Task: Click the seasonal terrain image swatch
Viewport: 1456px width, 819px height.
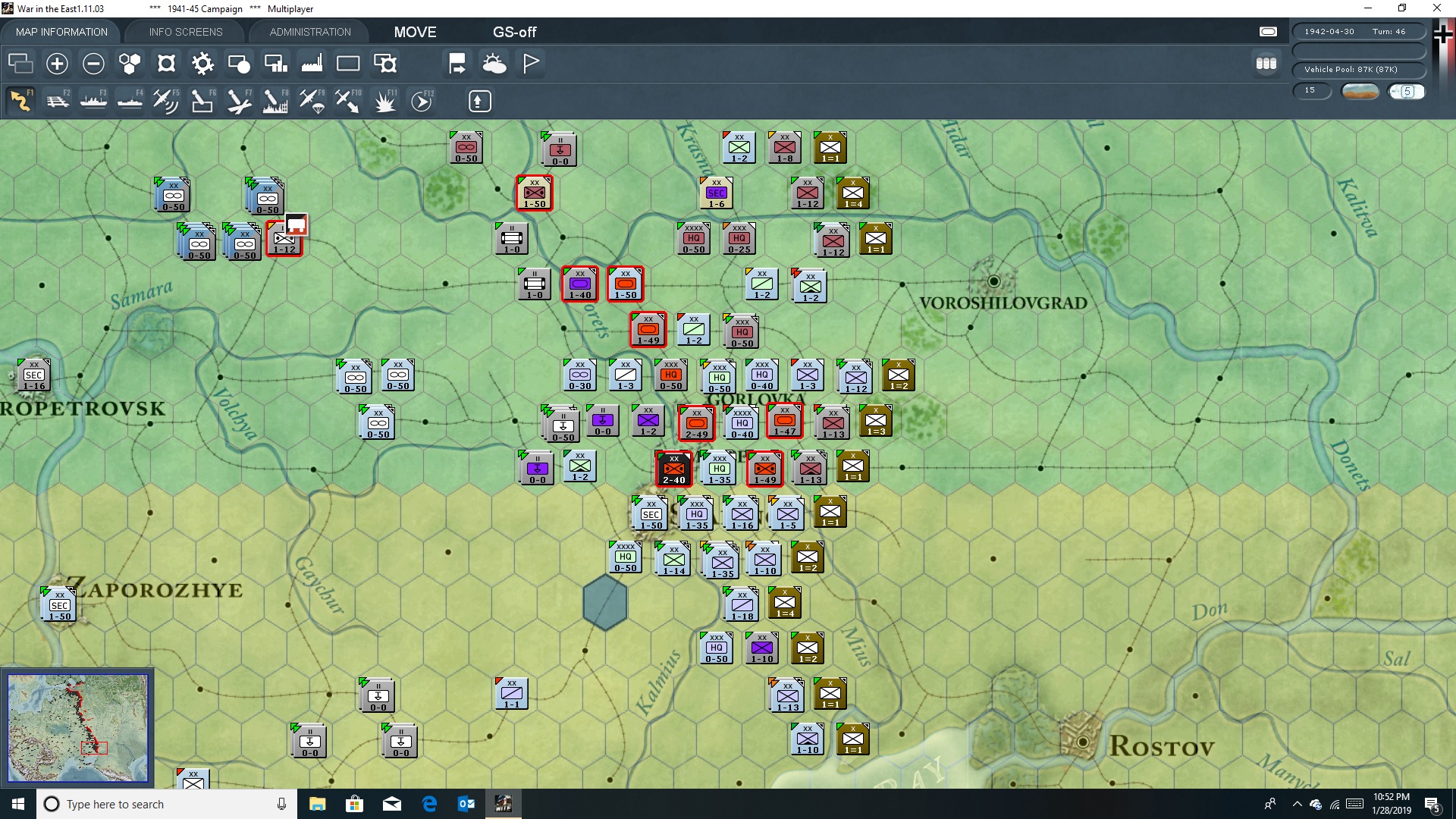Action: [1360, 91]
